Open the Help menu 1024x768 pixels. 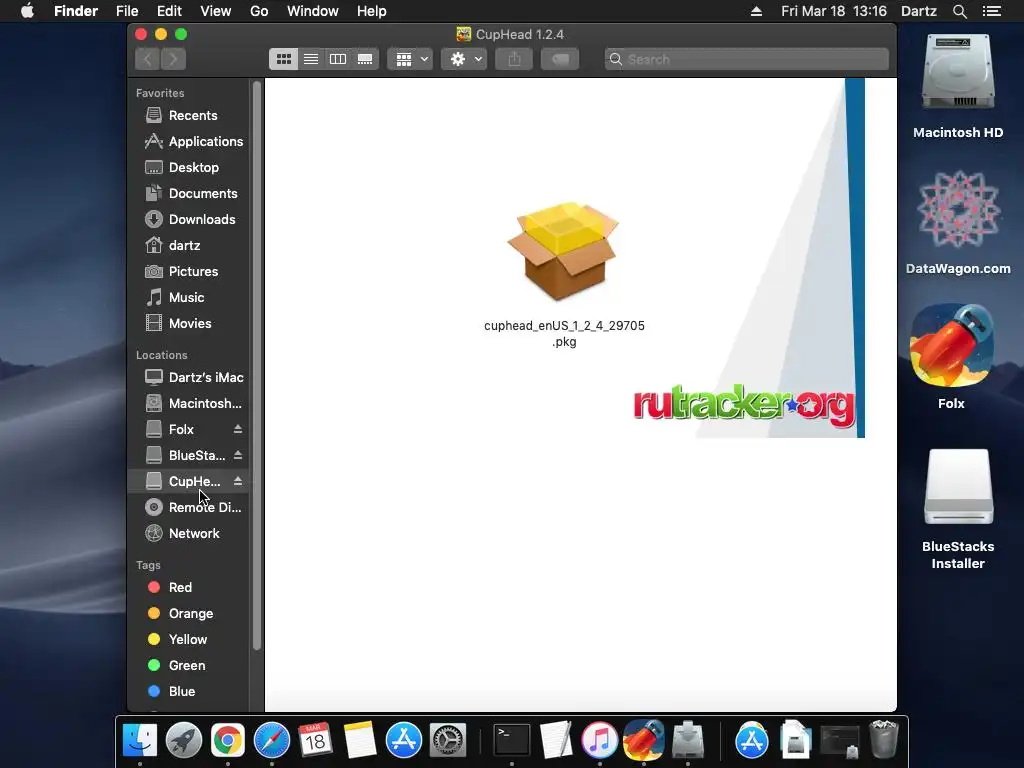click(372, 11)
